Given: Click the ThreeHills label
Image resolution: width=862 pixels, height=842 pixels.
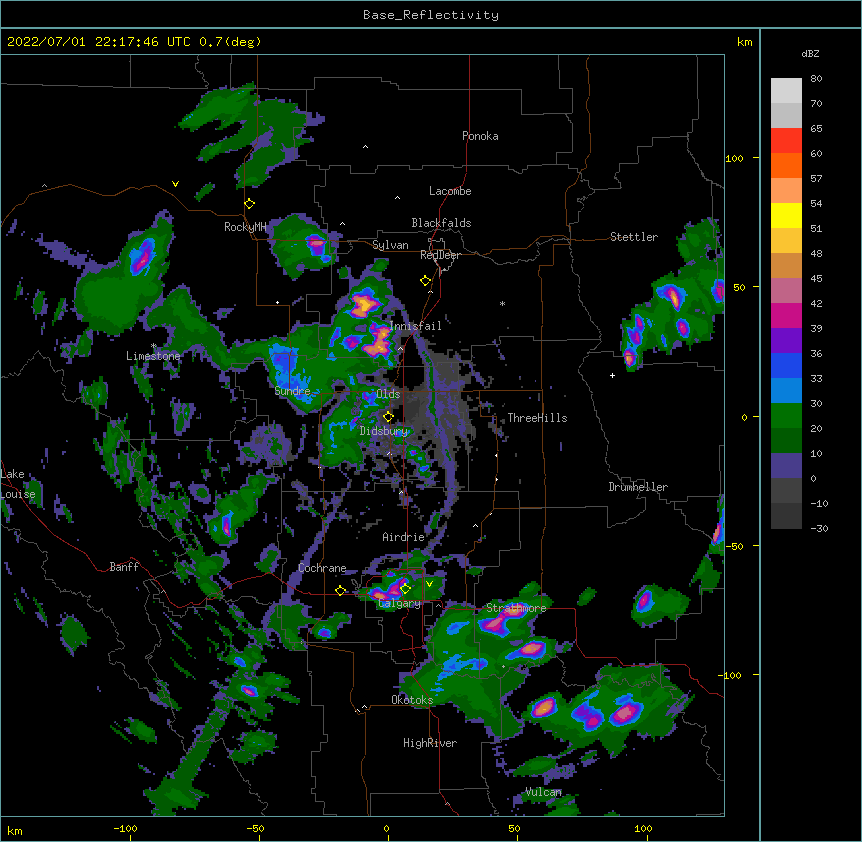Looking at the screenshot, I should pos(537,418).
